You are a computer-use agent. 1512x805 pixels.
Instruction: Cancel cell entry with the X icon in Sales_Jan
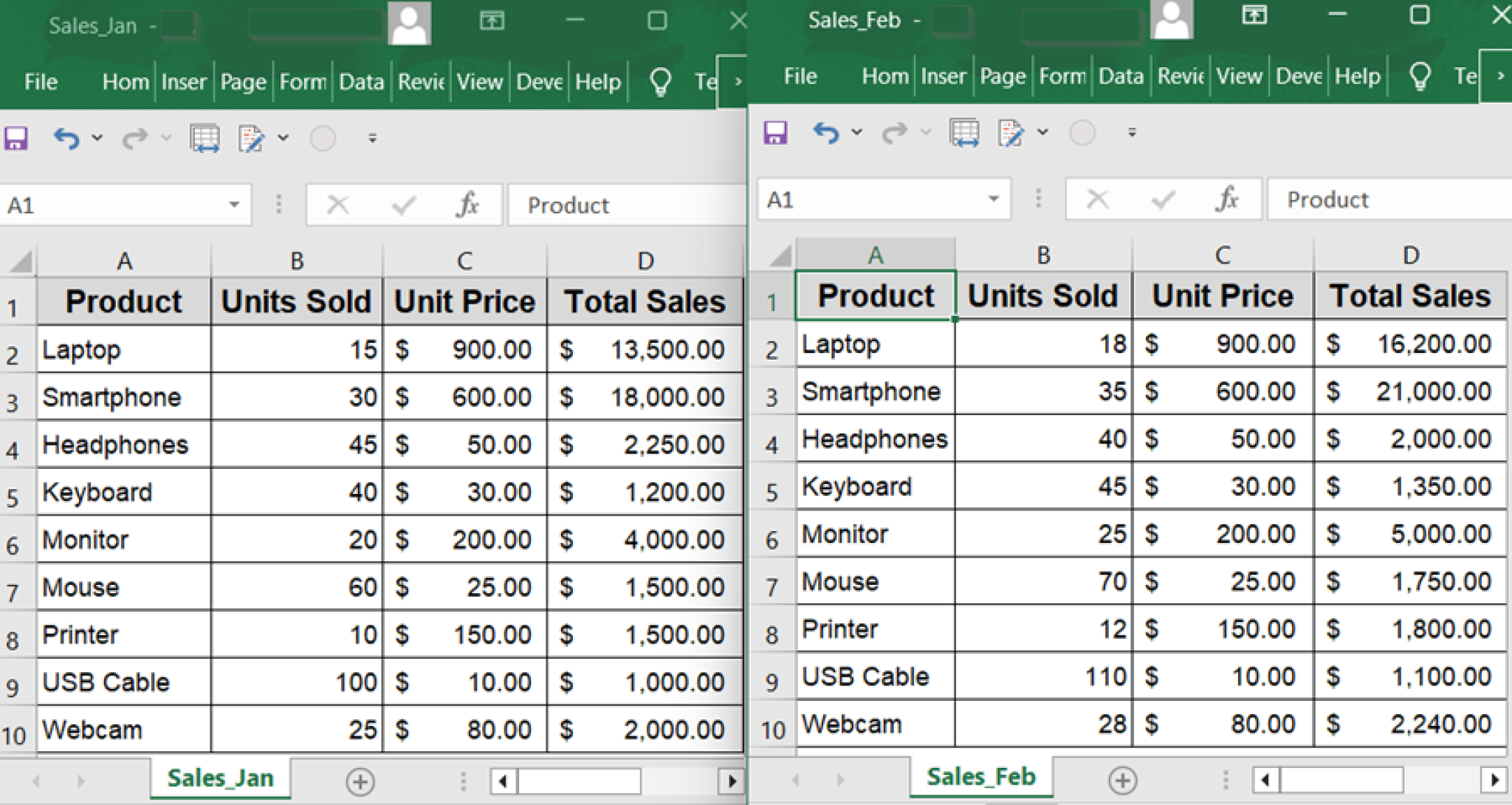(x=338, y=205)
